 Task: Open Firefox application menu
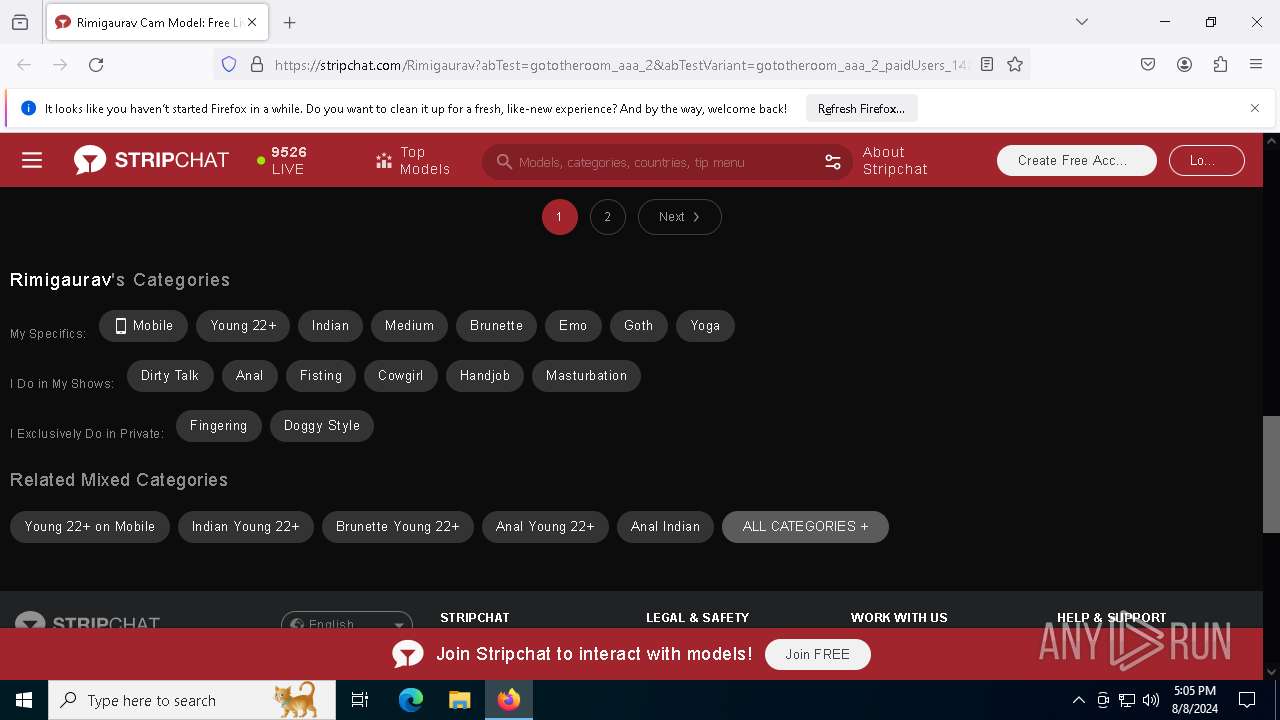pyautogui.click(x=1256, y=64)
